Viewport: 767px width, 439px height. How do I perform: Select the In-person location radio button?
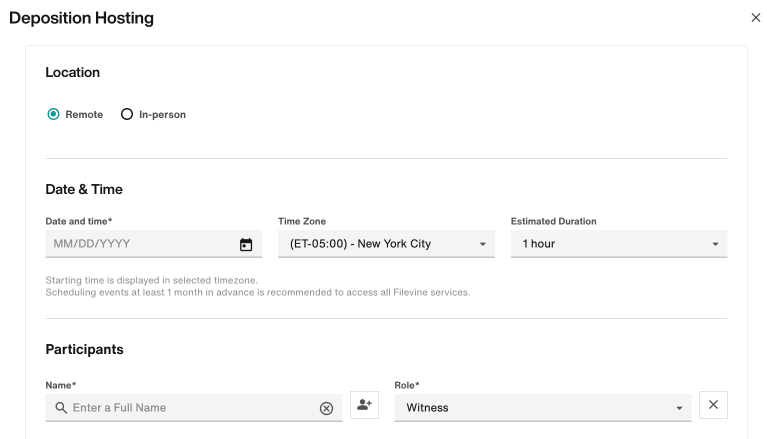(x=127, y=114)
